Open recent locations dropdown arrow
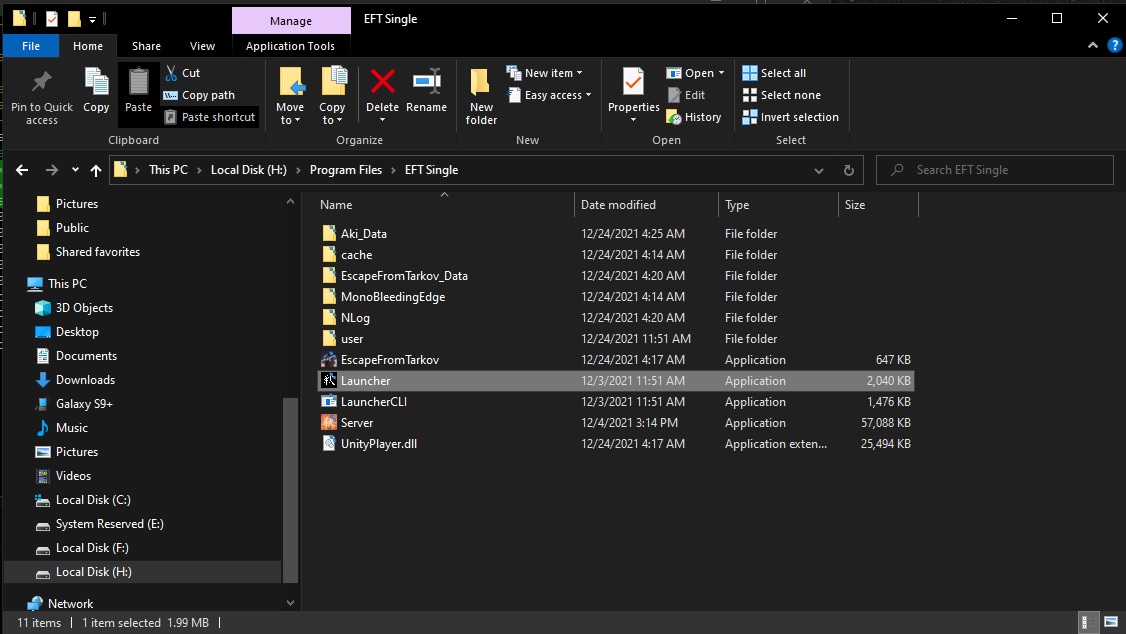This screenshot has width=1126, height=634. click(75, 170)
